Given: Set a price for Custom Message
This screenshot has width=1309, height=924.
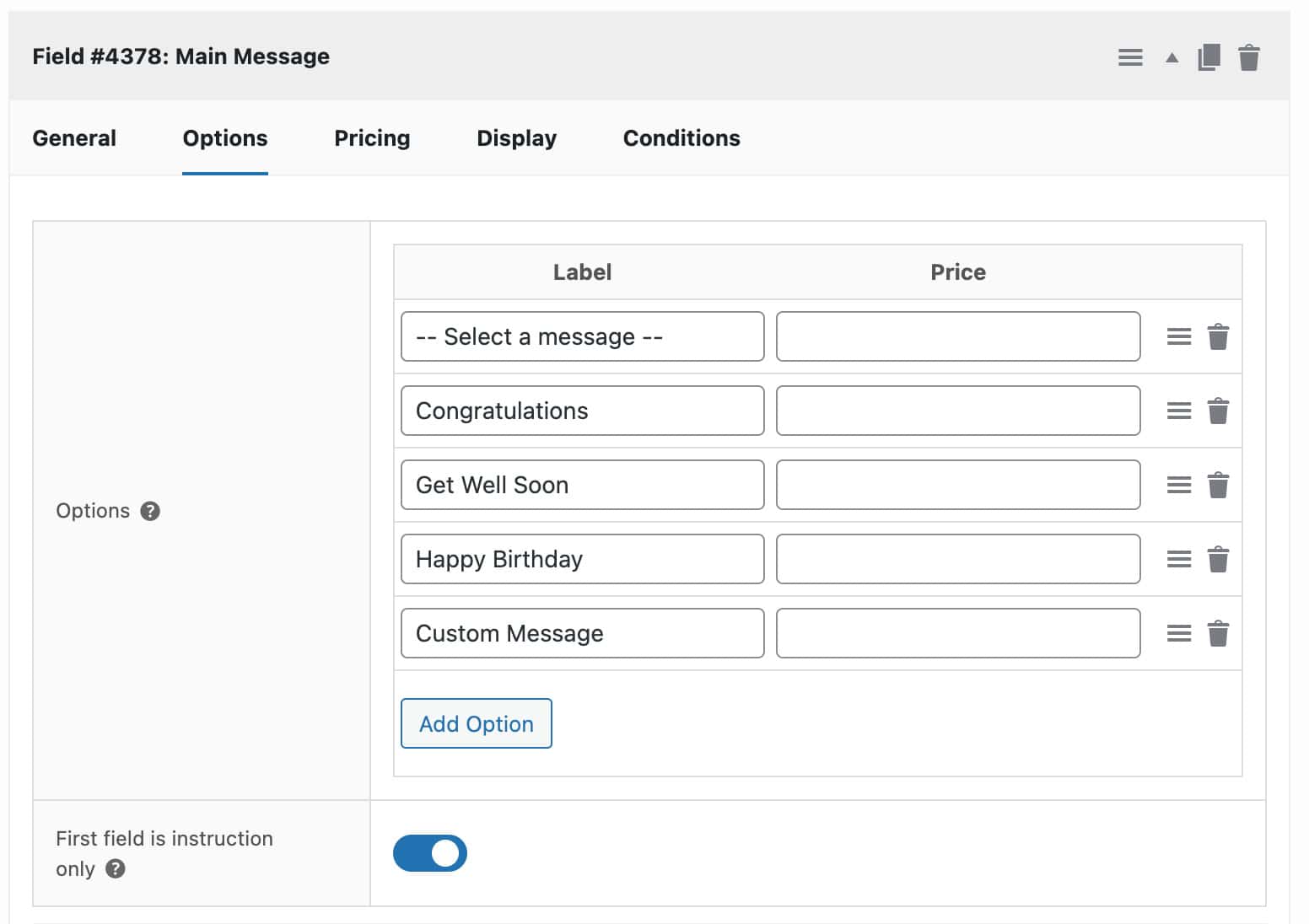Looking at the screenshot, I should point(958,633).
